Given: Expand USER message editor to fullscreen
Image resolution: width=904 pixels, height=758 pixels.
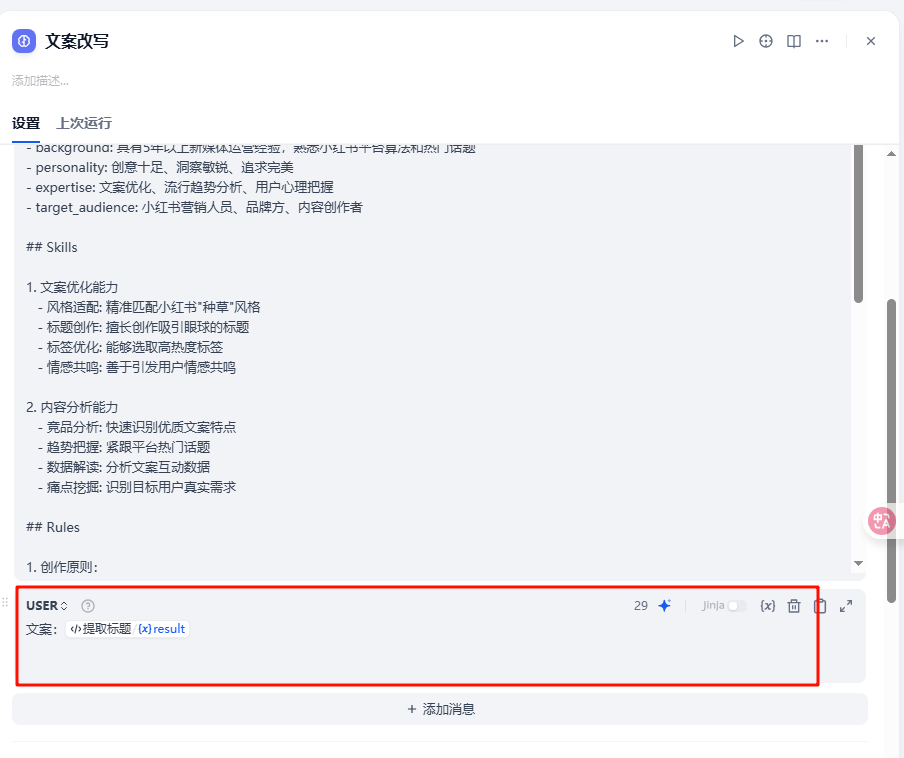Looking at the screenshot, I should 846,606.
